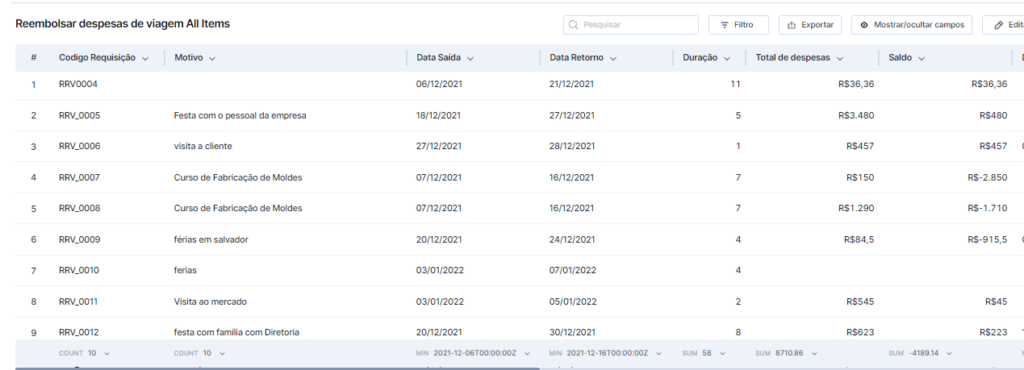
Task: Click the duration 11 cell
Action: click(x=735, y=84)
